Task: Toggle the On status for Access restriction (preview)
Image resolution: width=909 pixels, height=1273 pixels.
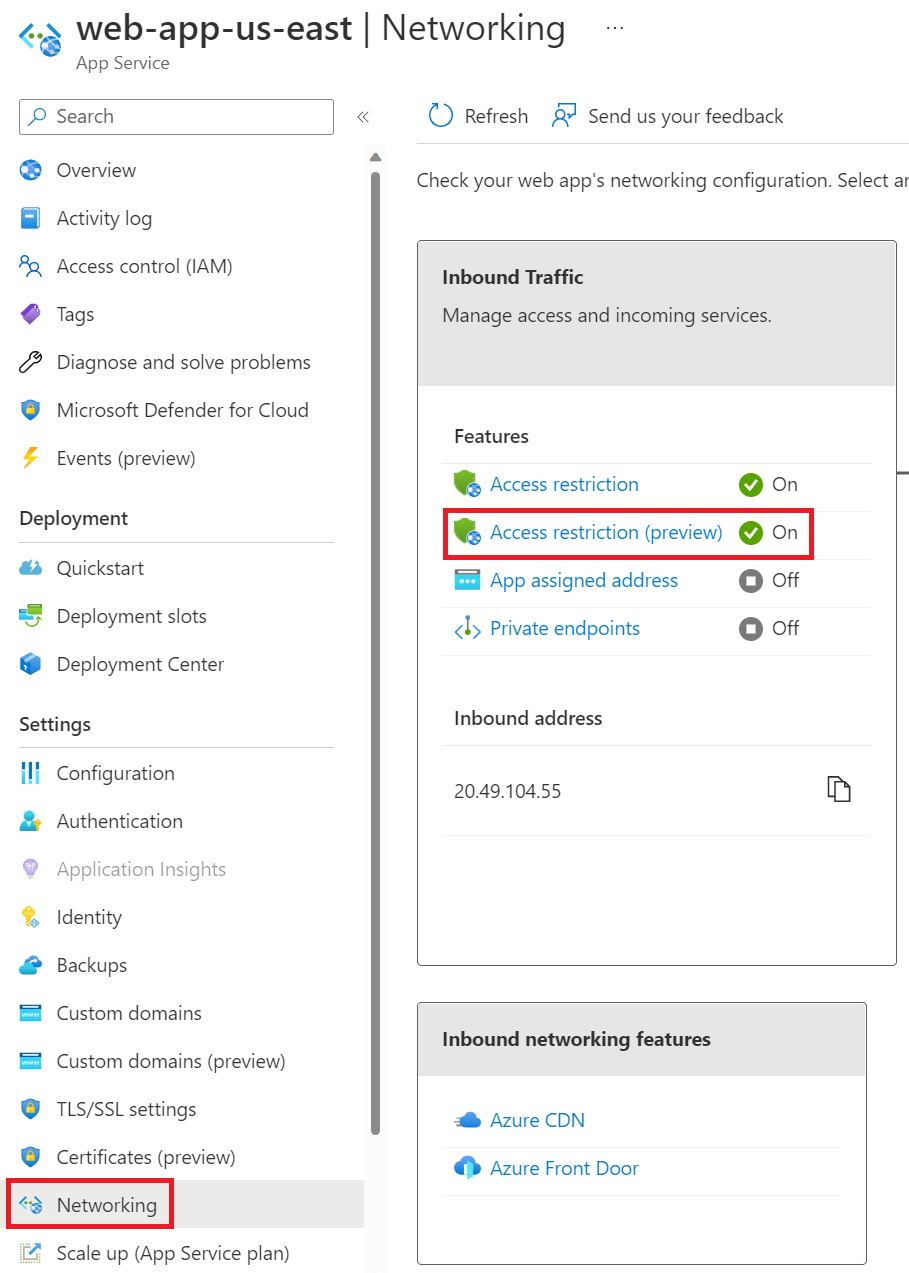Action: pos(770,533)
